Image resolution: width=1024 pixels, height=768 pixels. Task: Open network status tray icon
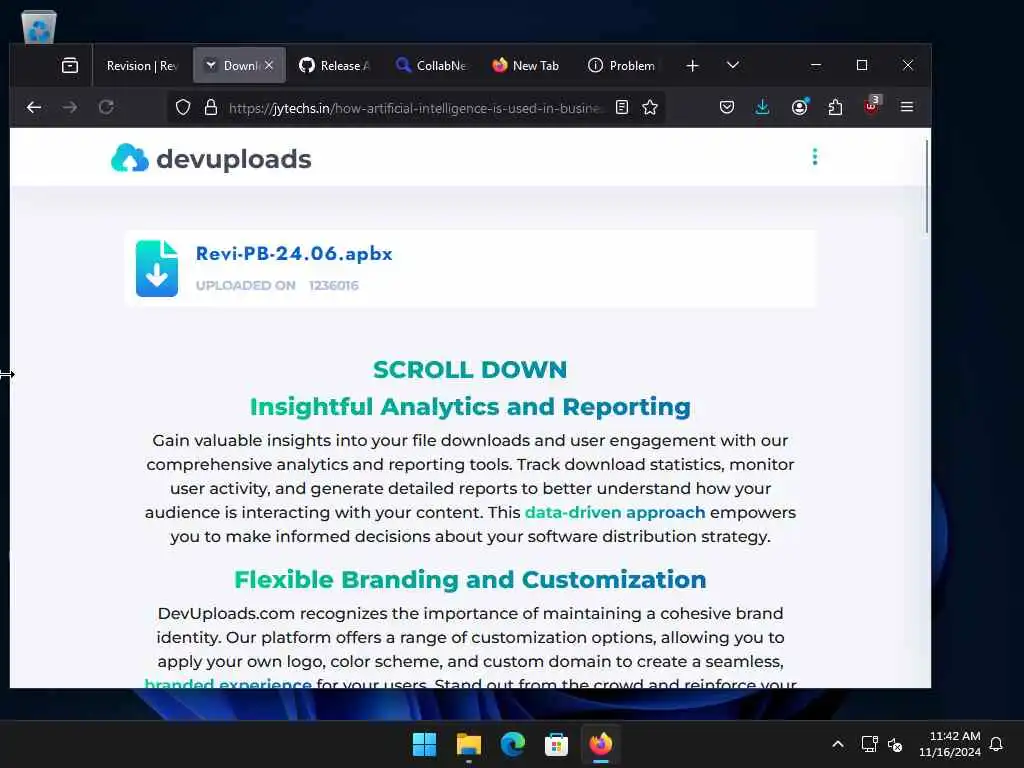pyautogui.click(x=869, y=744)
